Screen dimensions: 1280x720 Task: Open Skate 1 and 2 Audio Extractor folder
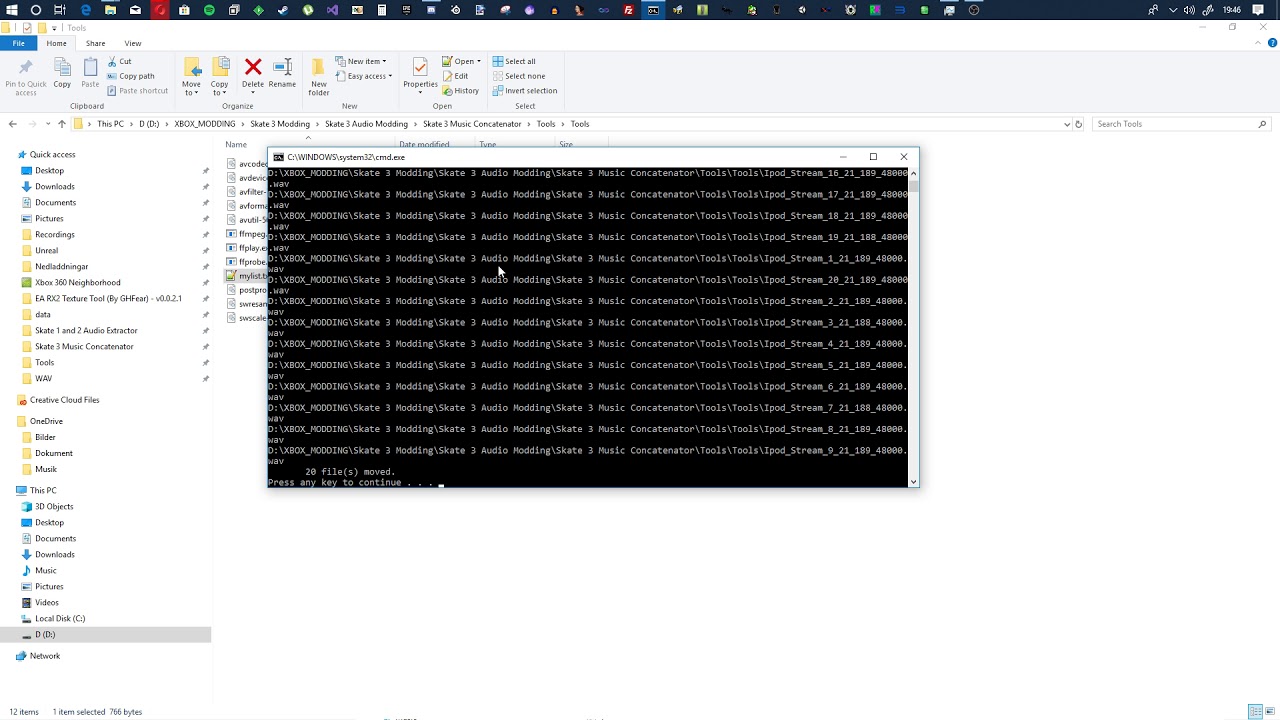[x=86, y=331]
